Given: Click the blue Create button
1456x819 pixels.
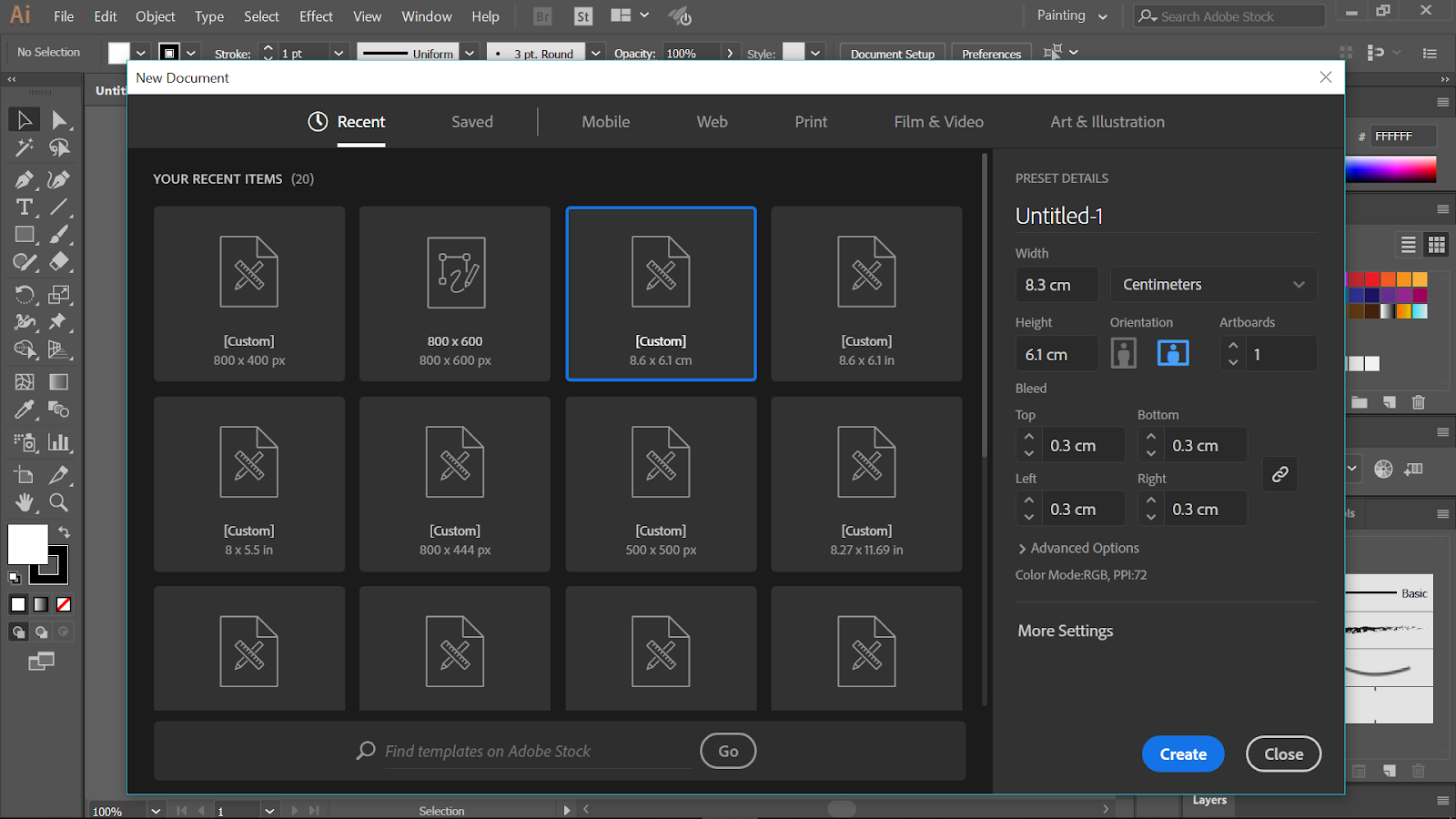Looking at the screenshot, I should pos(1182,753).
